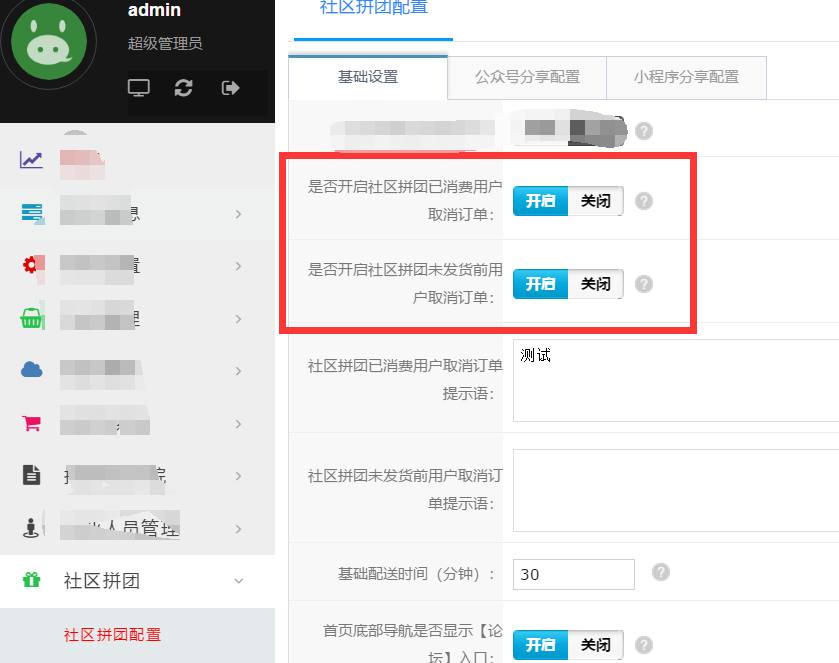The height and width of the screenshot is (663, 839).
Task: Click the logout arrow icon in header
Action: pyautogui.click(x=229, y=88)
